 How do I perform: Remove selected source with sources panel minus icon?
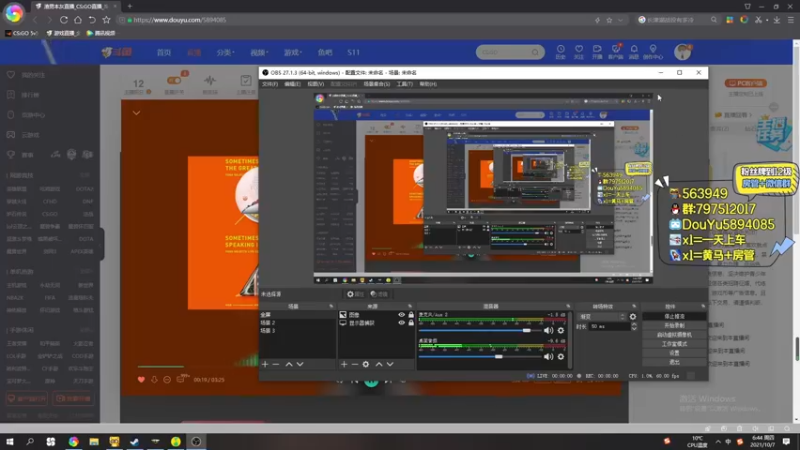(x=355, y=364)
